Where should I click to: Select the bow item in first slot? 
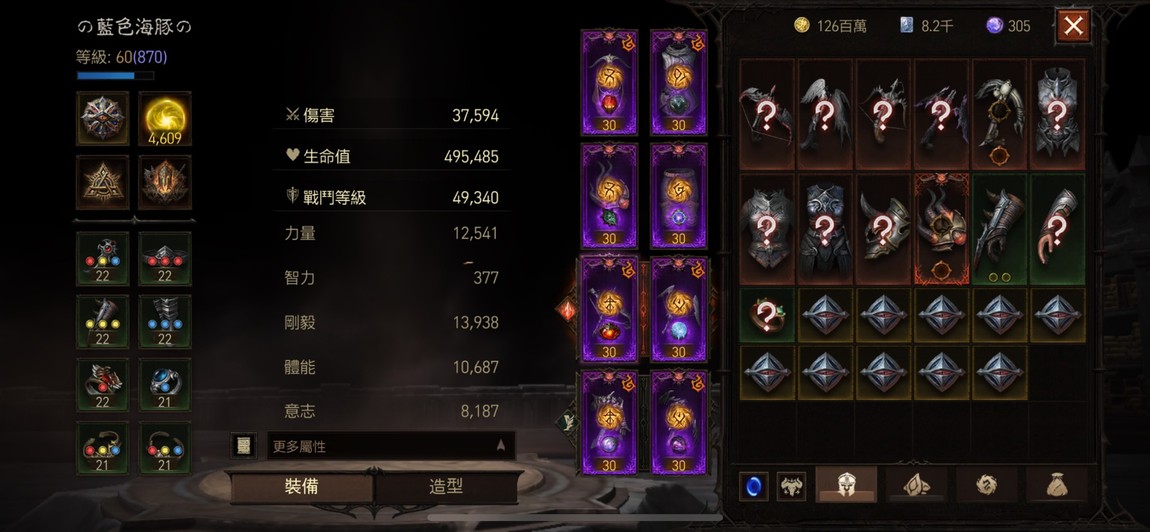(767, 114)
